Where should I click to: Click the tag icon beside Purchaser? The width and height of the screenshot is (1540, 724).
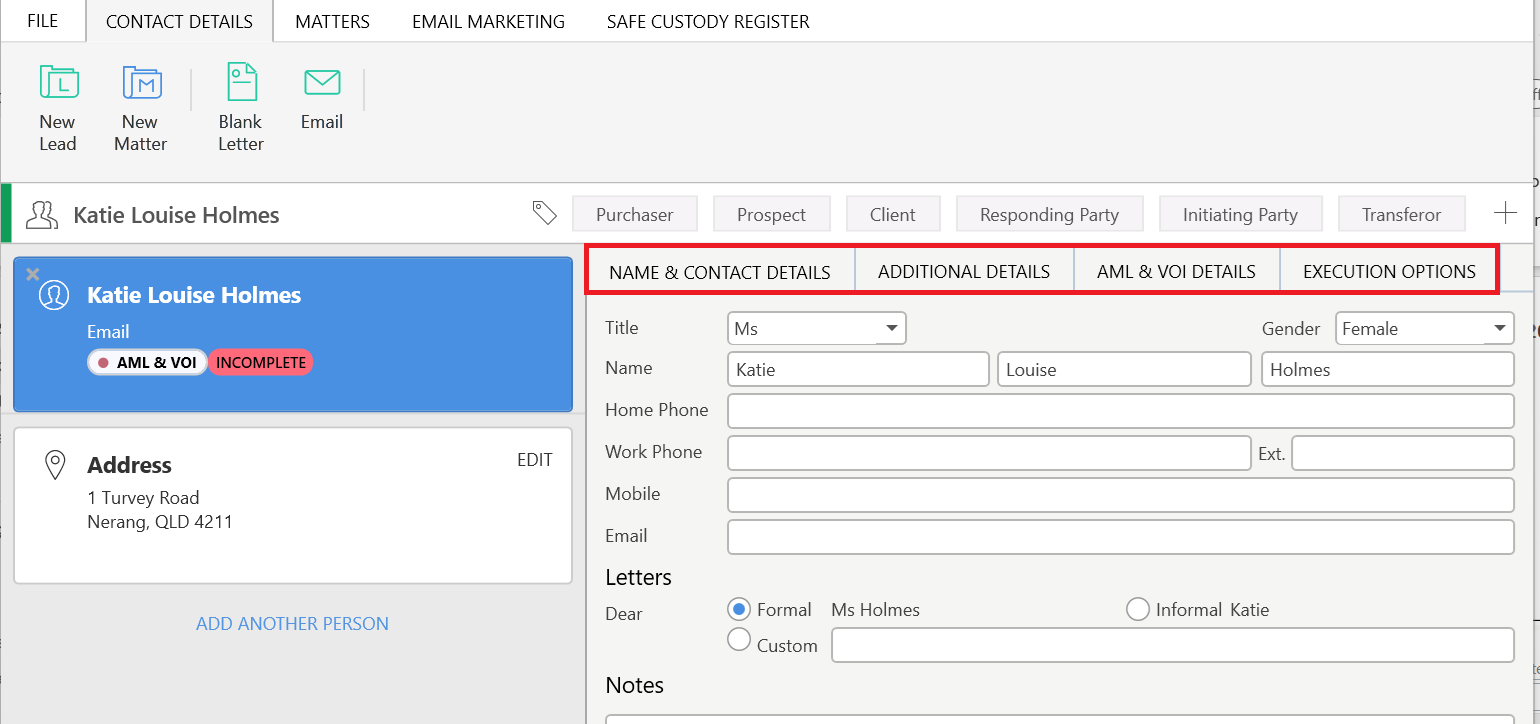point(544,212)
